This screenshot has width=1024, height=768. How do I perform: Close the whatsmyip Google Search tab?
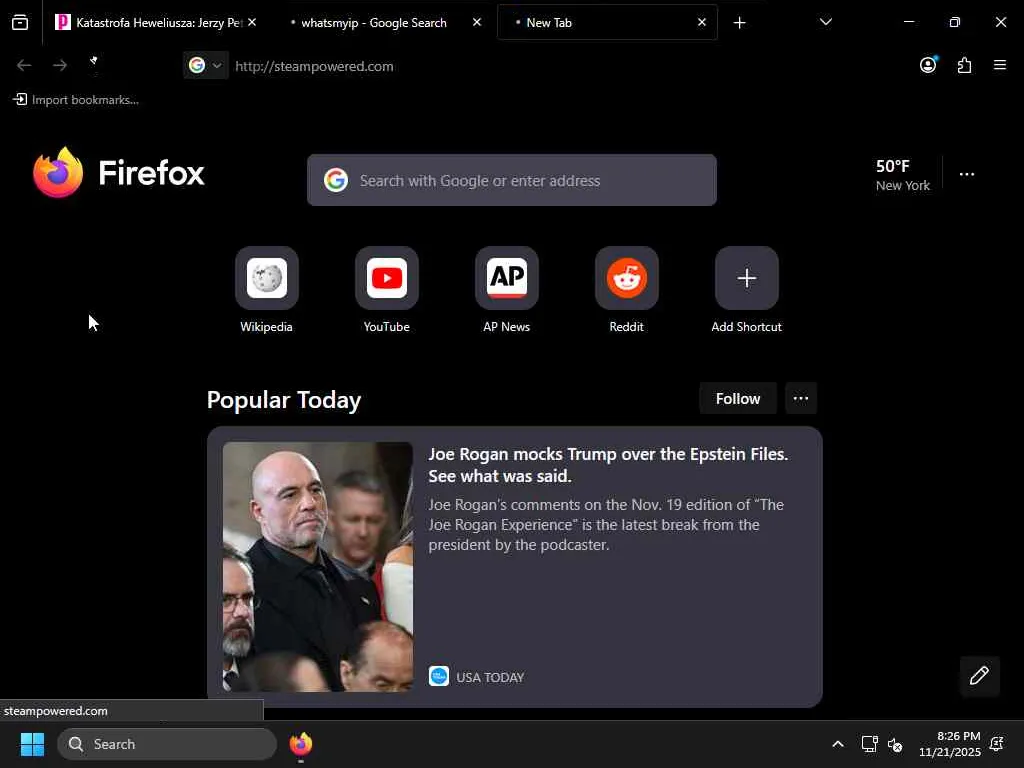[x=477, y=22]
